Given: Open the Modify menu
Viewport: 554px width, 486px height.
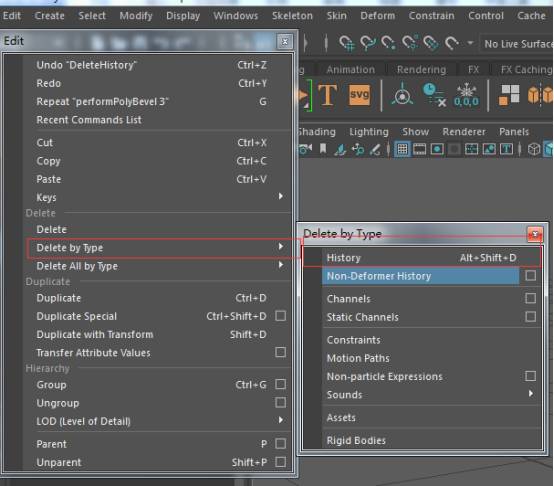Looking at the screenshot, I should pyautogui.click(x=136, y=16).
